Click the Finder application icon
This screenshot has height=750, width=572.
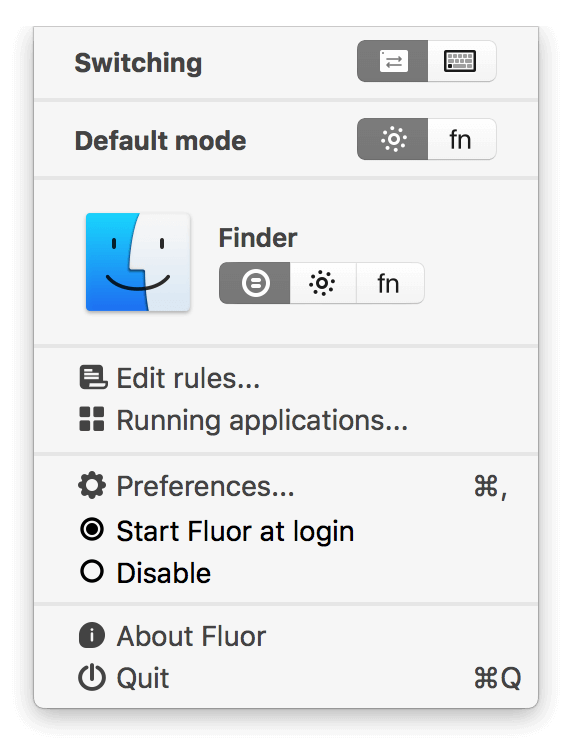coord(138,262)
